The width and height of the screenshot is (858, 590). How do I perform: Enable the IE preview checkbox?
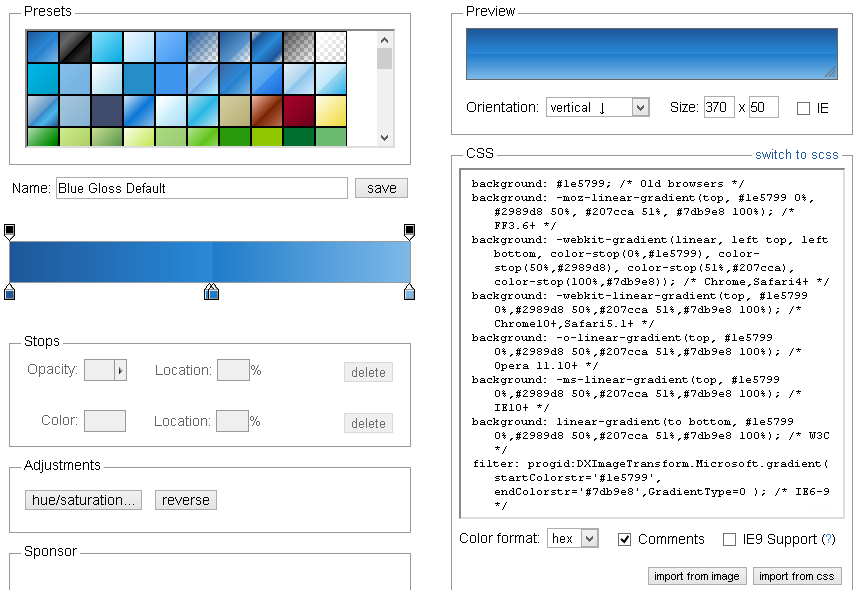click(x=803, y=108)
